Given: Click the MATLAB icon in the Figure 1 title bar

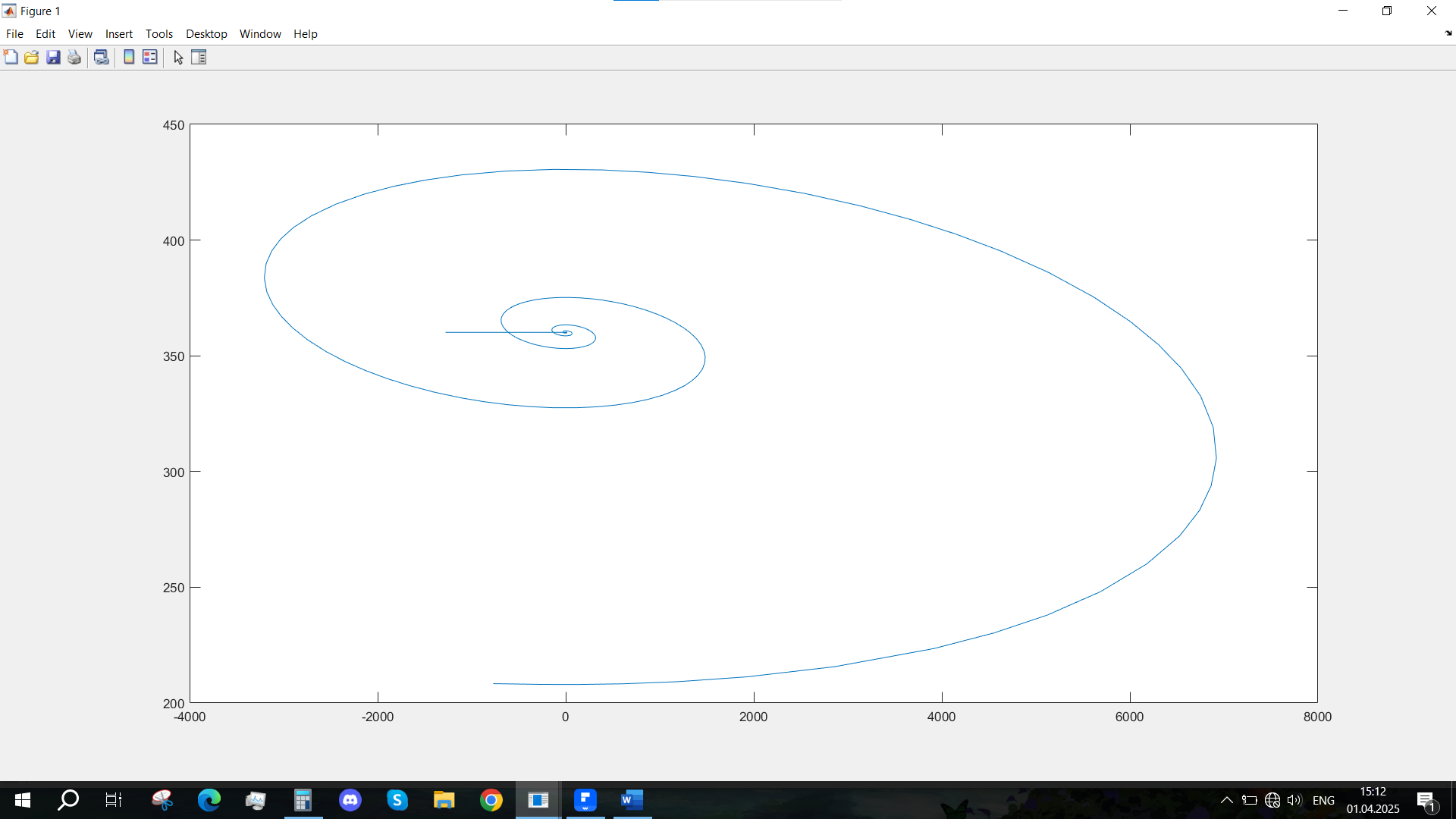Looking at the screenshot, I should click(9, 11).
